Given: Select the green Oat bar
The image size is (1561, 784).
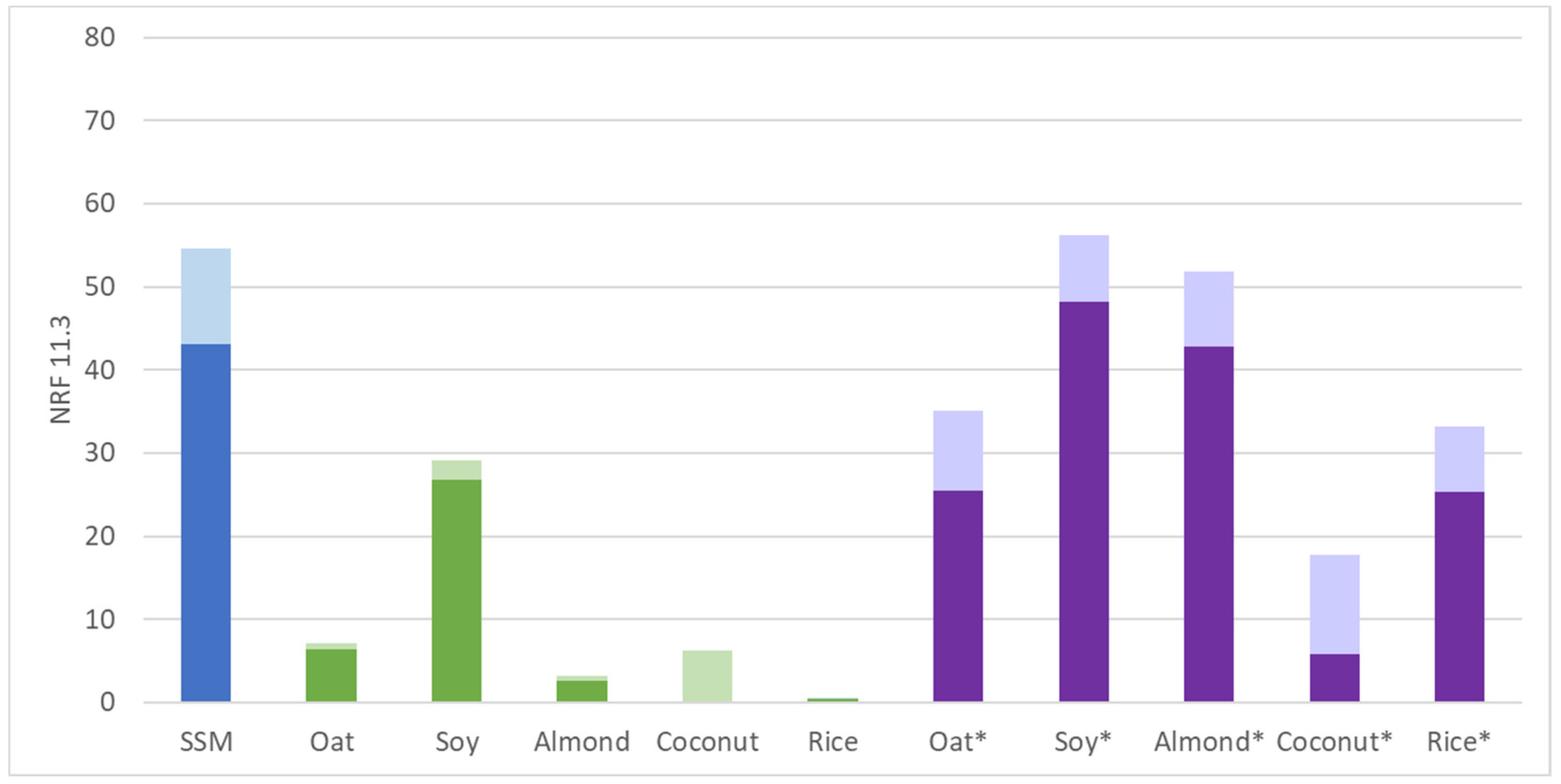Looking at the screenshot, I should [331, 675].
